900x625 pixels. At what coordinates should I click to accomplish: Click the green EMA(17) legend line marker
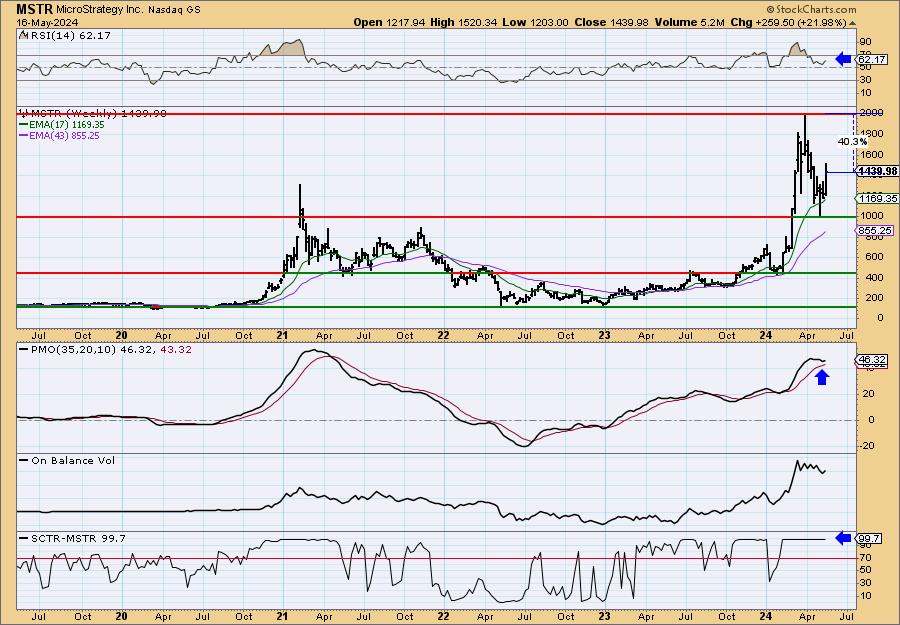pyautogui.click(x=23, y=125)
